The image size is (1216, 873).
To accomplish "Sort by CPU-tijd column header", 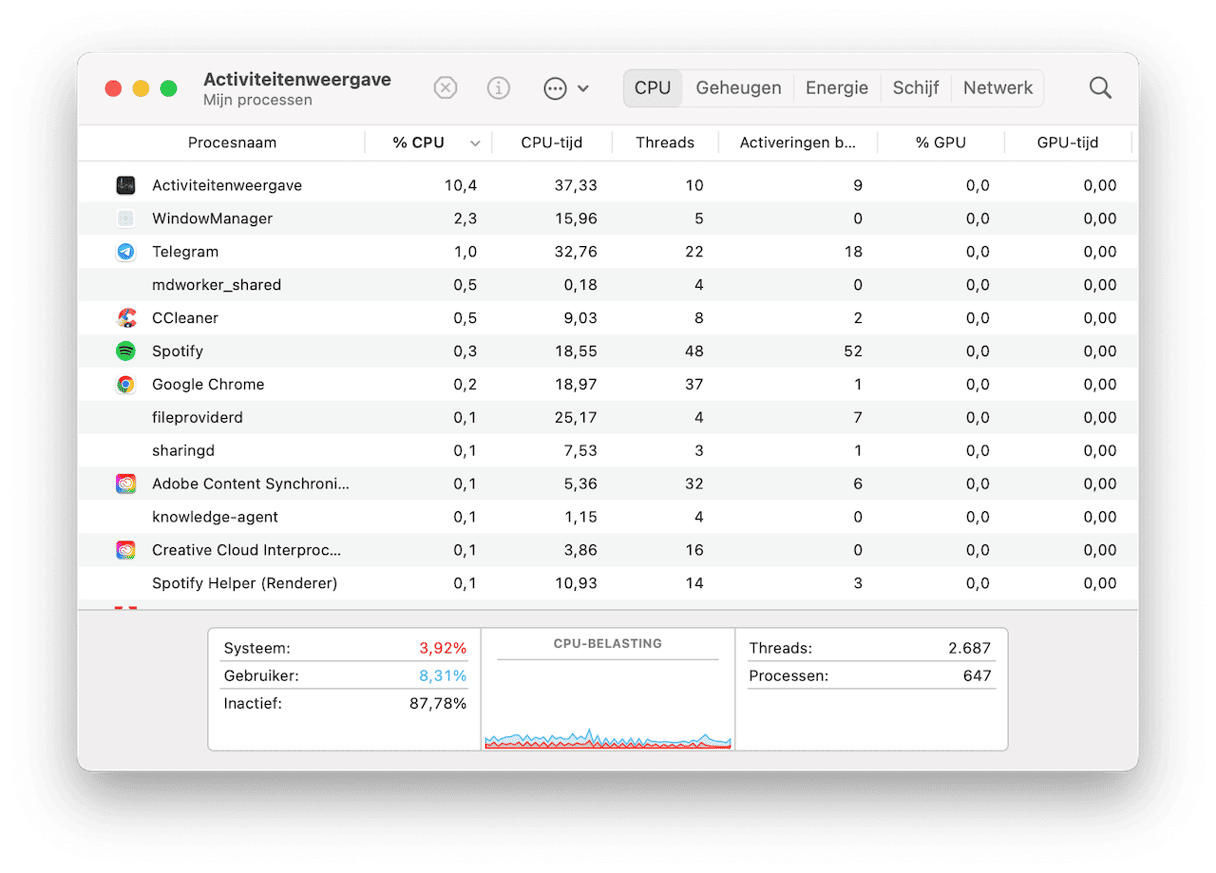I will 551,143.
